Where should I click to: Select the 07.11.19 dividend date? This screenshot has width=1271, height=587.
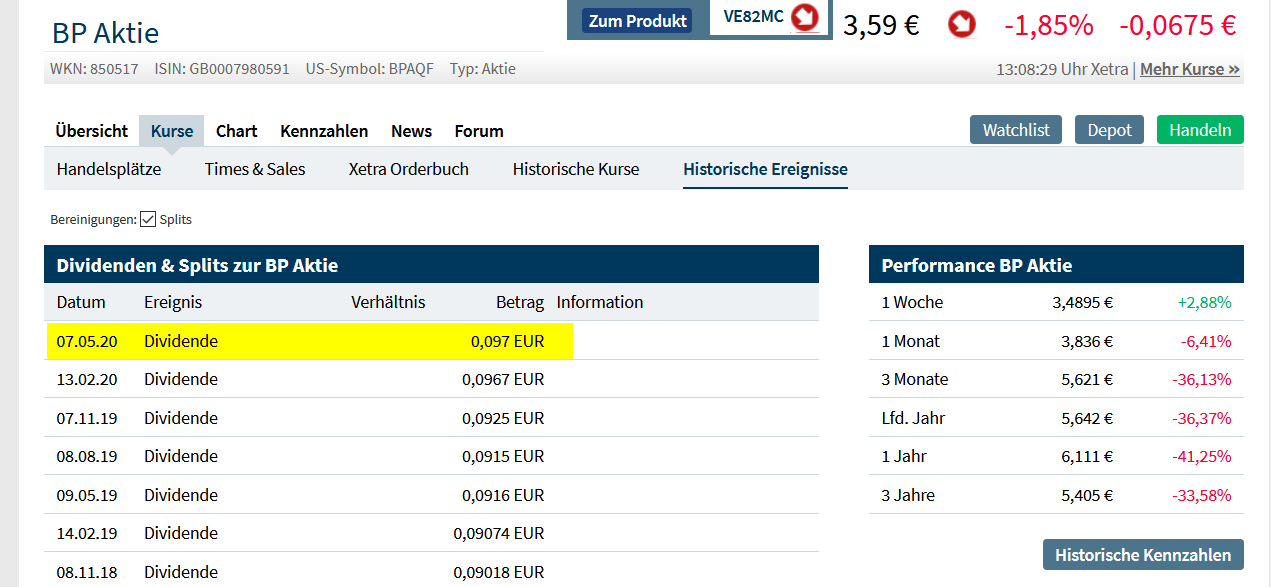pos(87,418)
